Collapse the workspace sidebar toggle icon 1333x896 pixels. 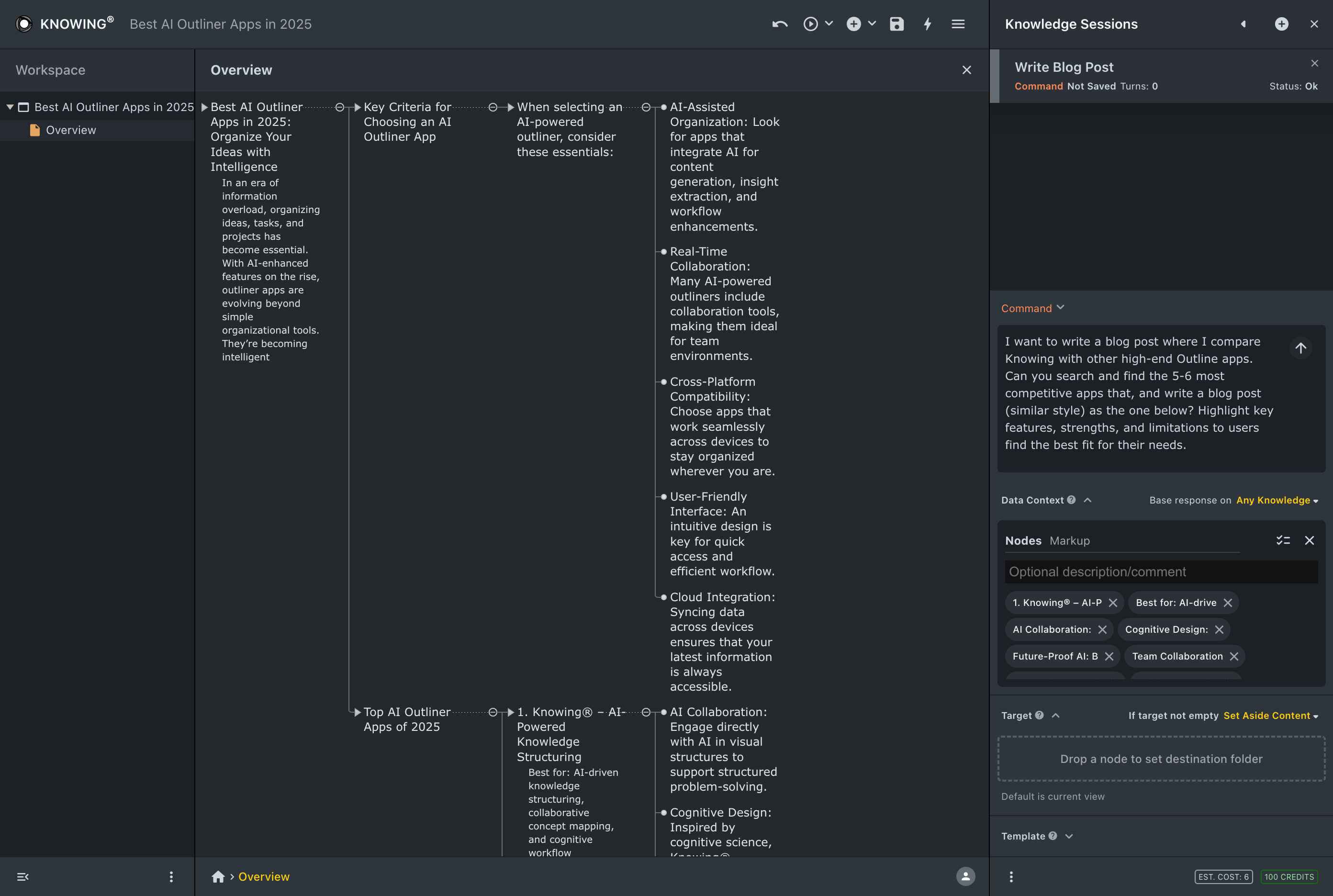coord(23,876)
